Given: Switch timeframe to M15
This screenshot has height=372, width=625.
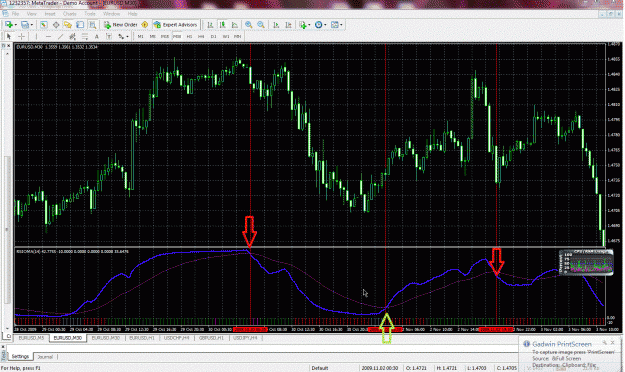Looking at the screenshot, I should pos(165,37).
